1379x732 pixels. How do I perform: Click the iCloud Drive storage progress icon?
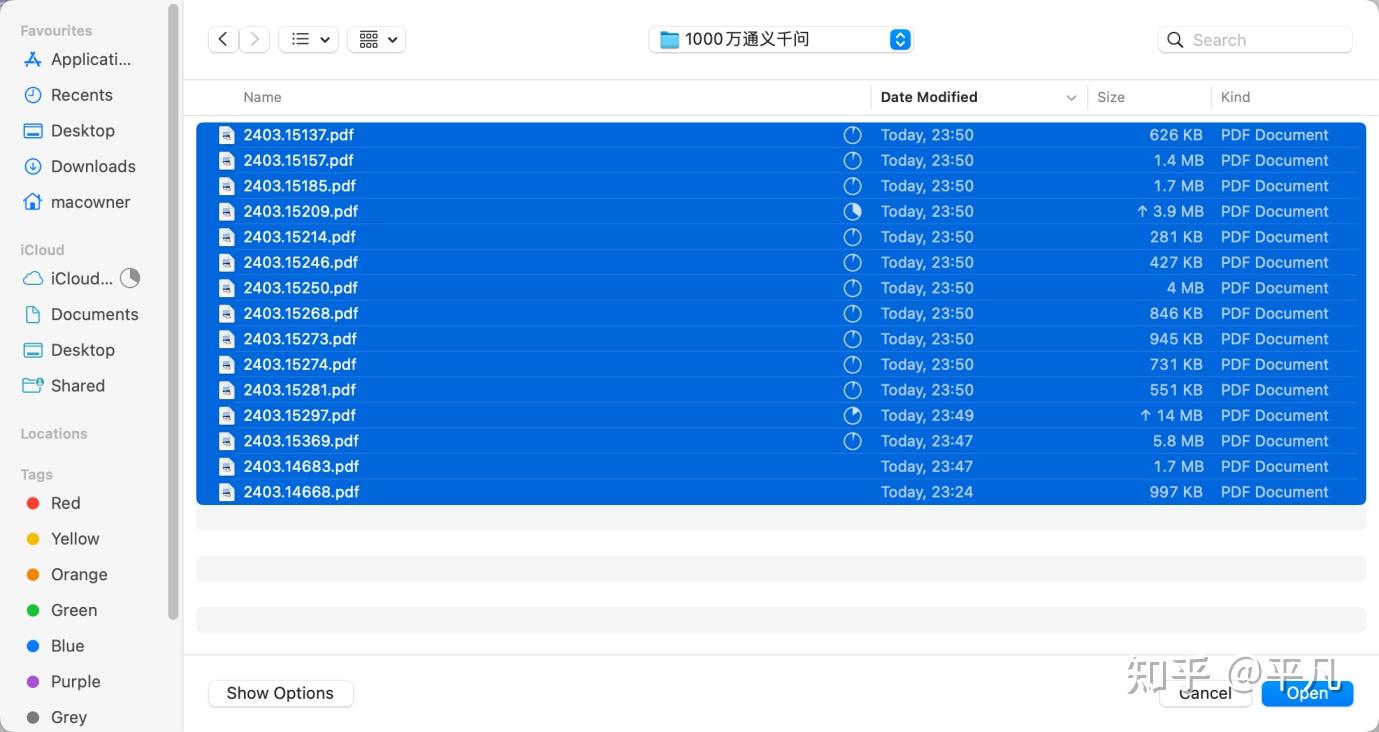(130, 278)
